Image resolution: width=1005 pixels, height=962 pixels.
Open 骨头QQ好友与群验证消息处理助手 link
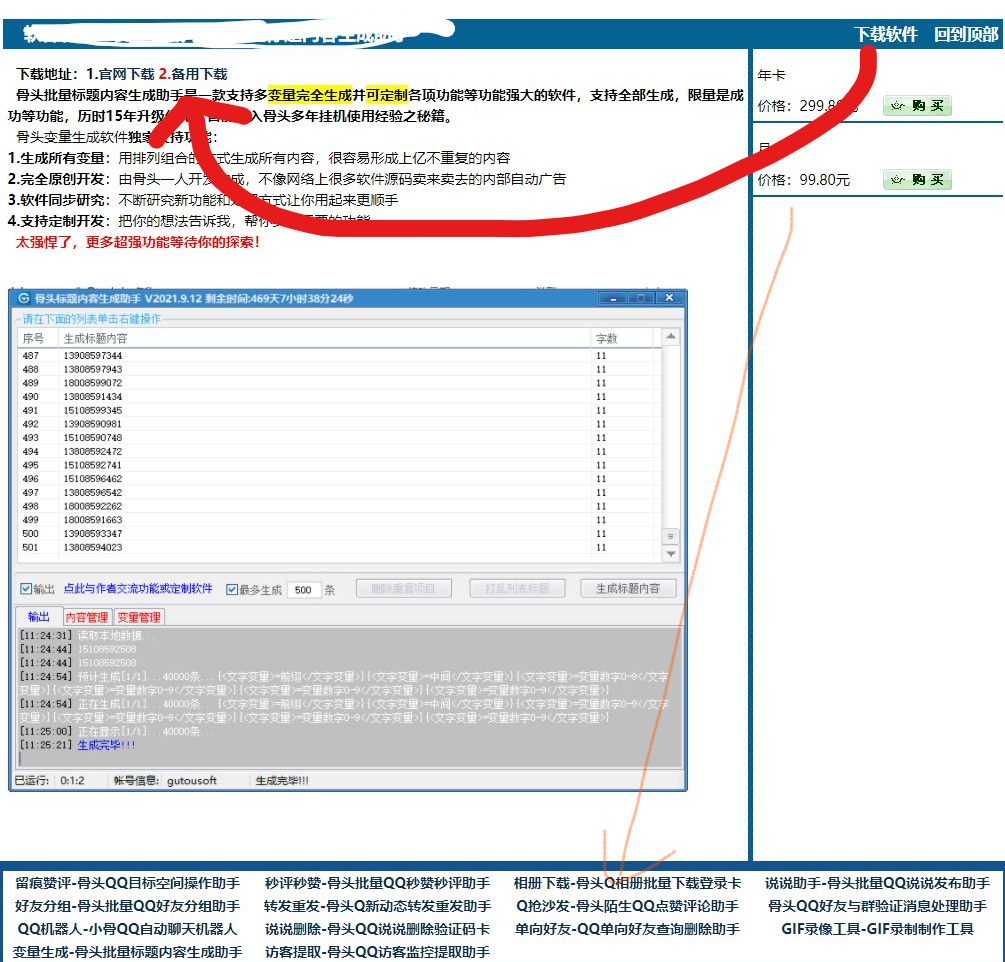pos(877,906)
